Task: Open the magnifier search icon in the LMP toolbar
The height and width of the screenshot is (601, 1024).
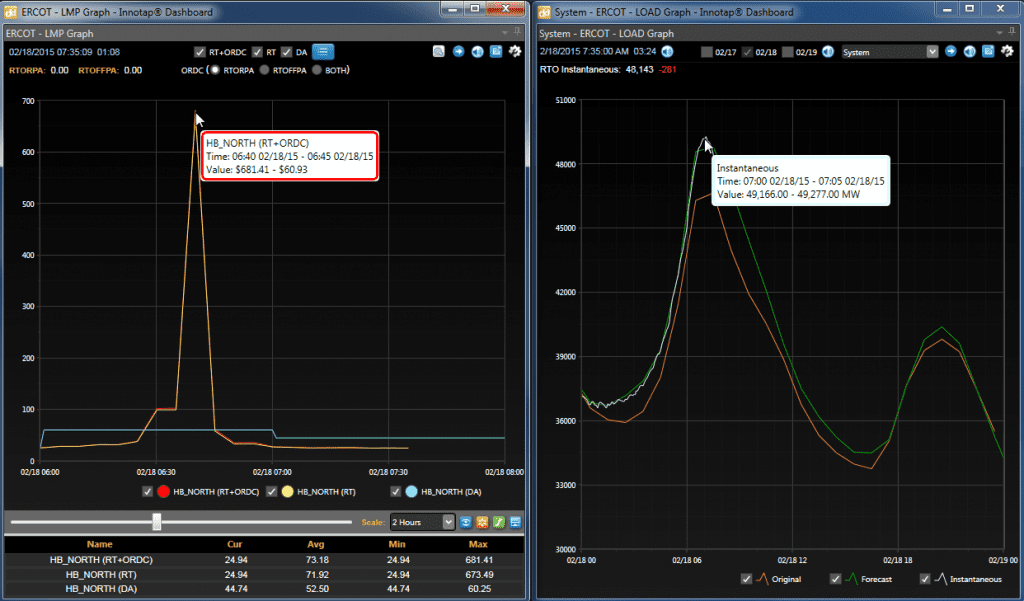Action: (x=439, y=52)
